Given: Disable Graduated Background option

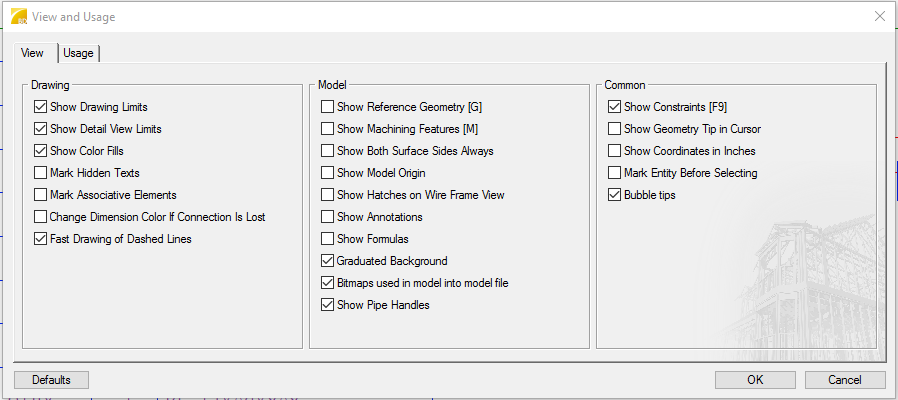Looking at the screenshot, I should point(328,261).
